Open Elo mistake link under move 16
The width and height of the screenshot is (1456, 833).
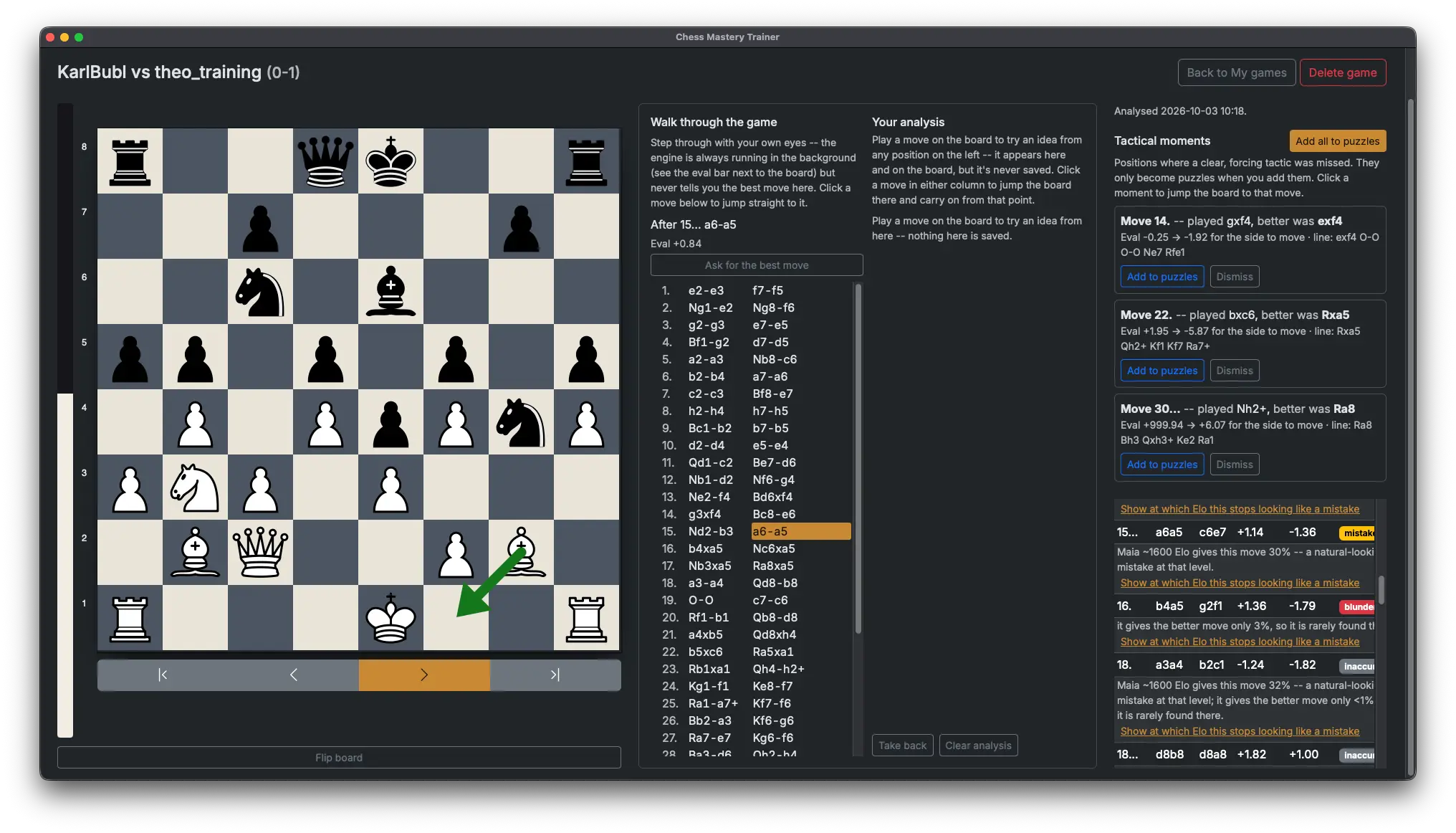(x=1240, y=642)
